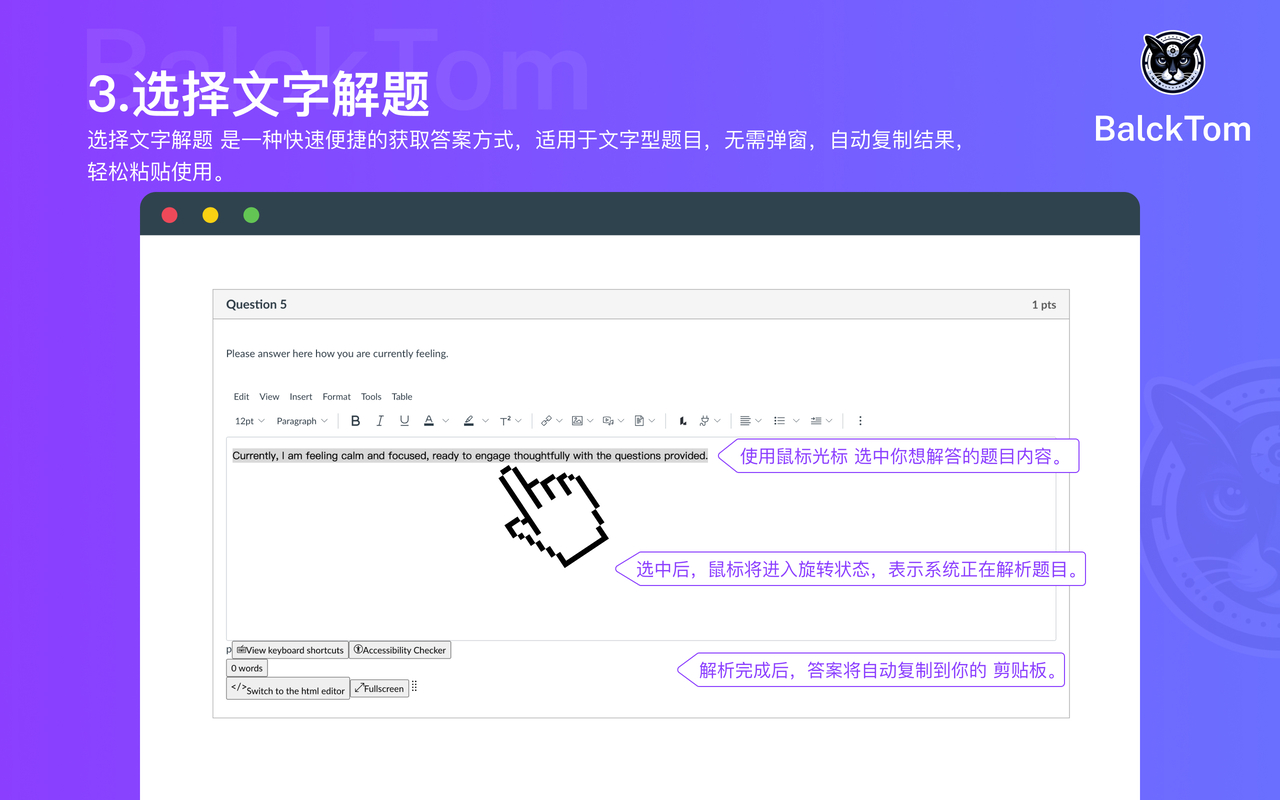Image resolution: width=1280 pixels, height=800 pixels.
Task: Click the '1 pts' label
Action: (1044, 305)
